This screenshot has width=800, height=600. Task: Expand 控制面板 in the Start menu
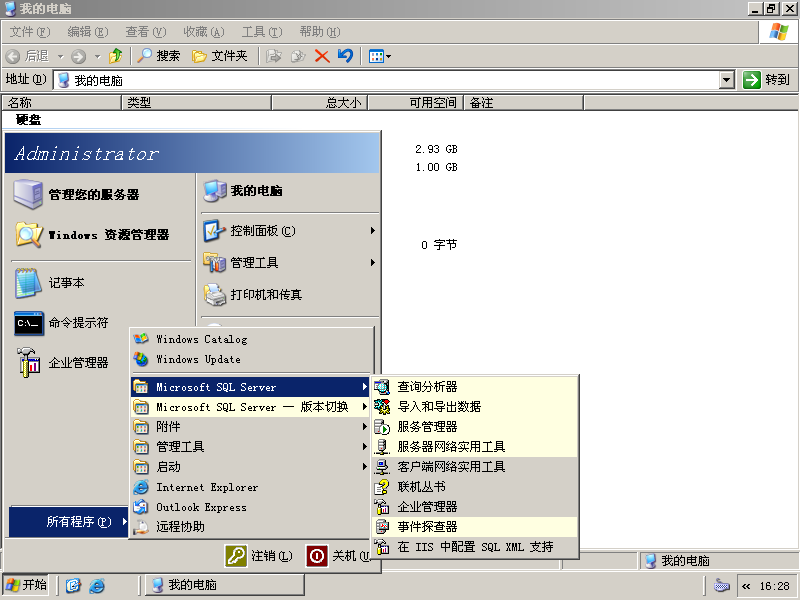click(289, 231)
